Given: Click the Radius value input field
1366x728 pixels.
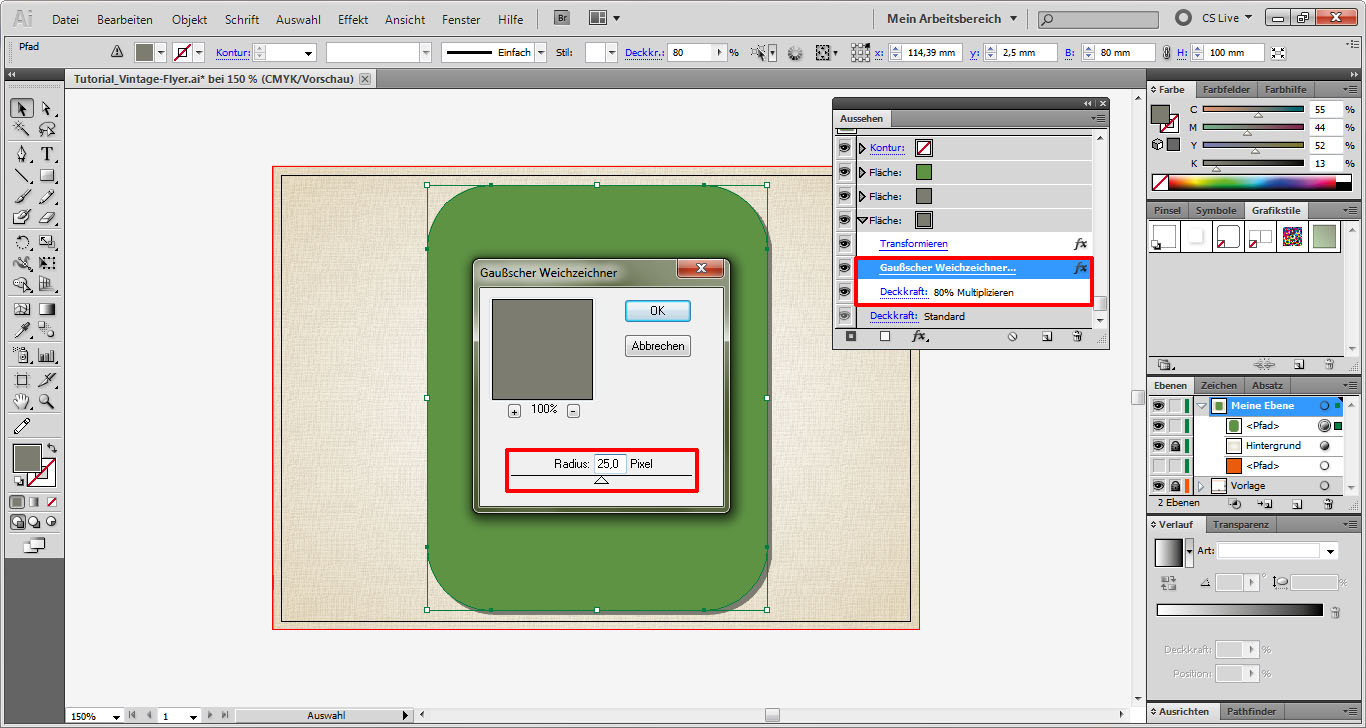Looking at the screenshot, I should point(610,464).
